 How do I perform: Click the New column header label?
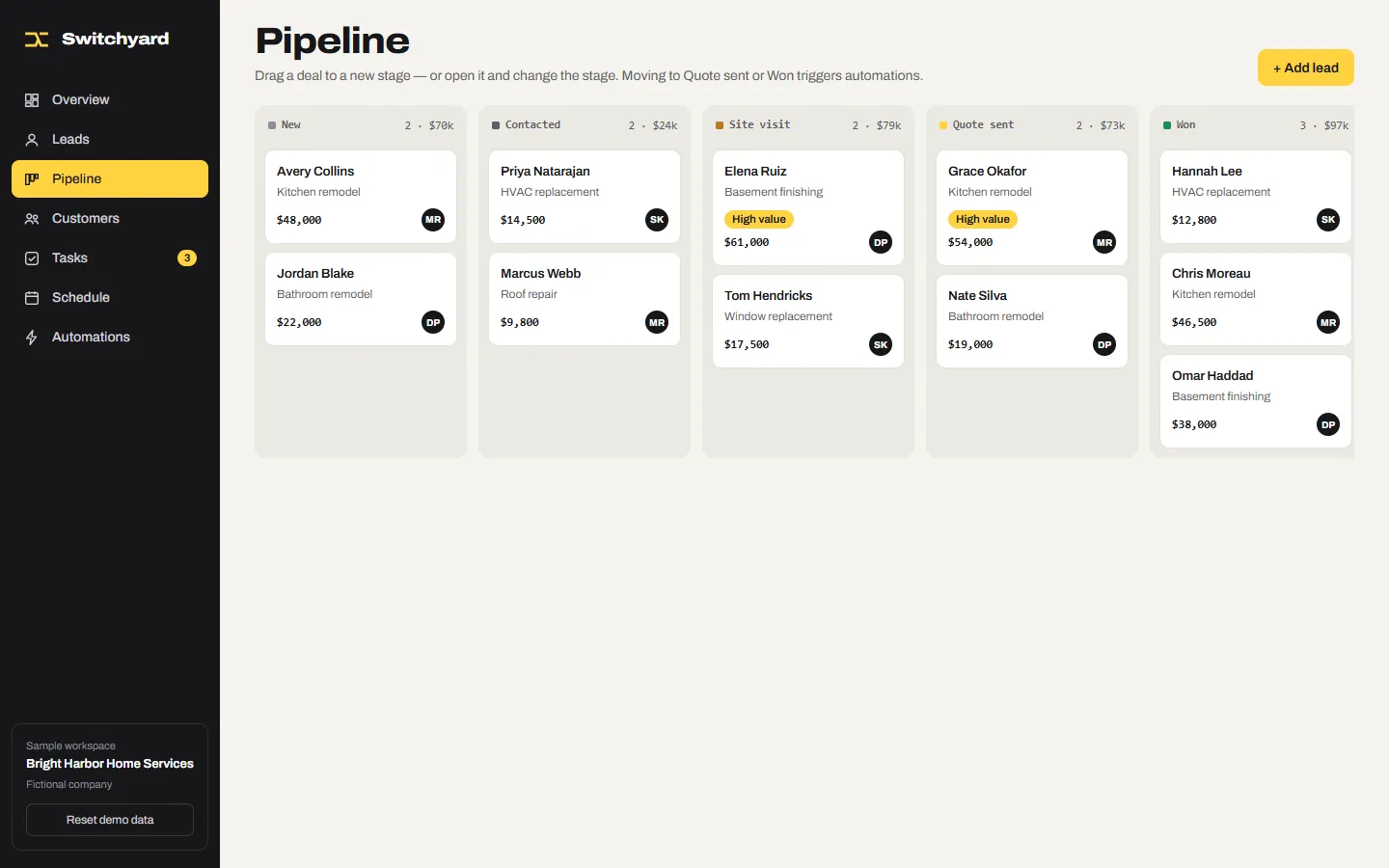click(291, 125)
